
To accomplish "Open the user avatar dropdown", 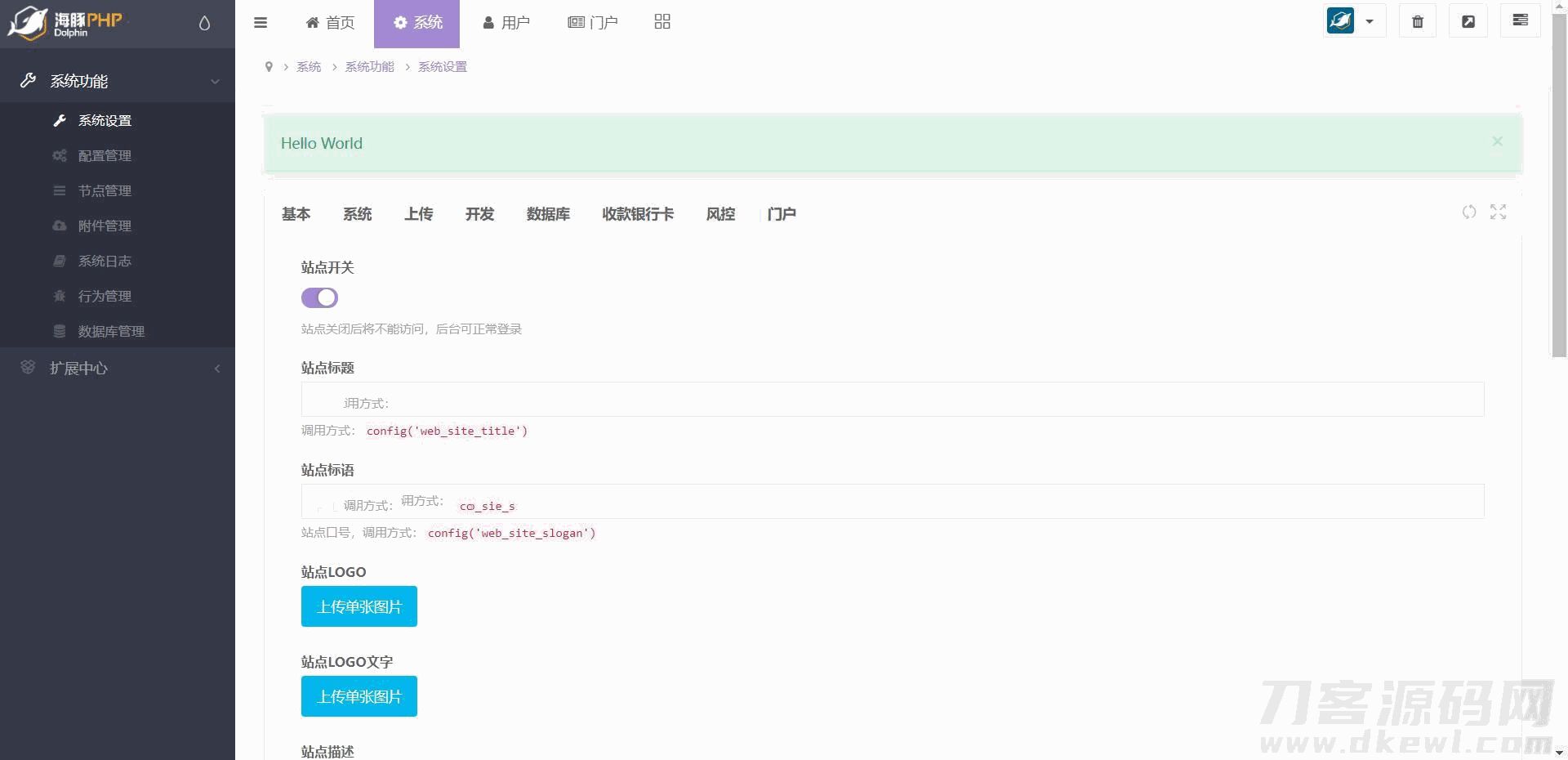I will pyautogui.click(x=1354, y=22).
